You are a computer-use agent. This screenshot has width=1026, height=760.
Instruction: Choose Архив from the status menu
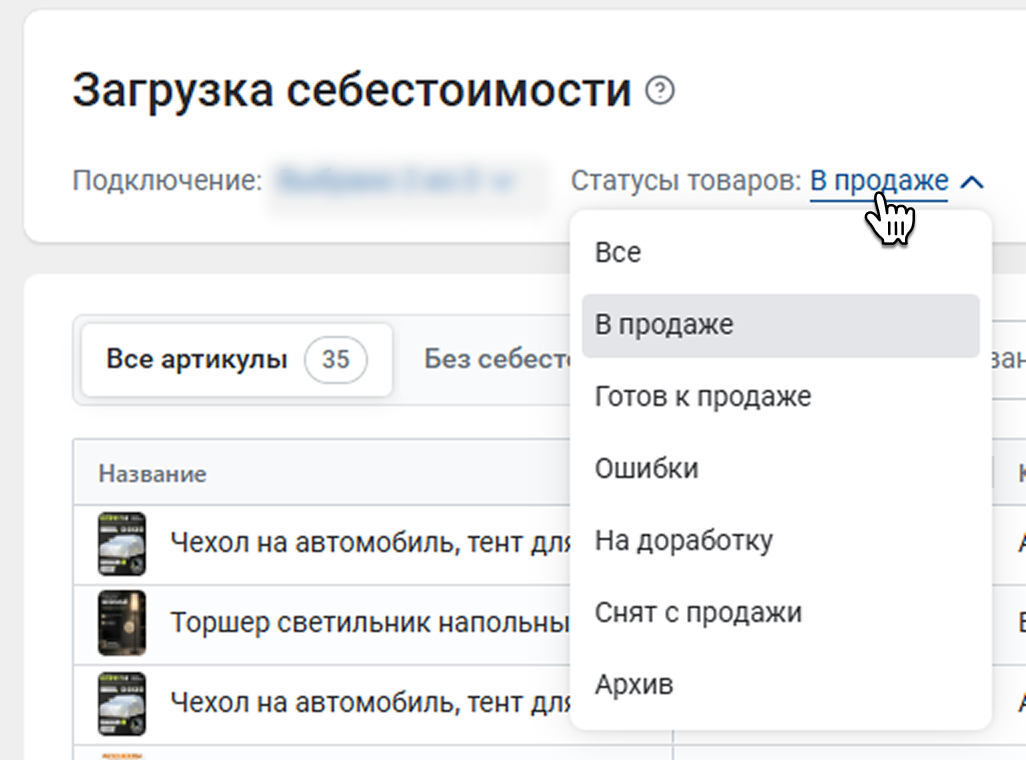pyautogui.click(x=634, y=685)
